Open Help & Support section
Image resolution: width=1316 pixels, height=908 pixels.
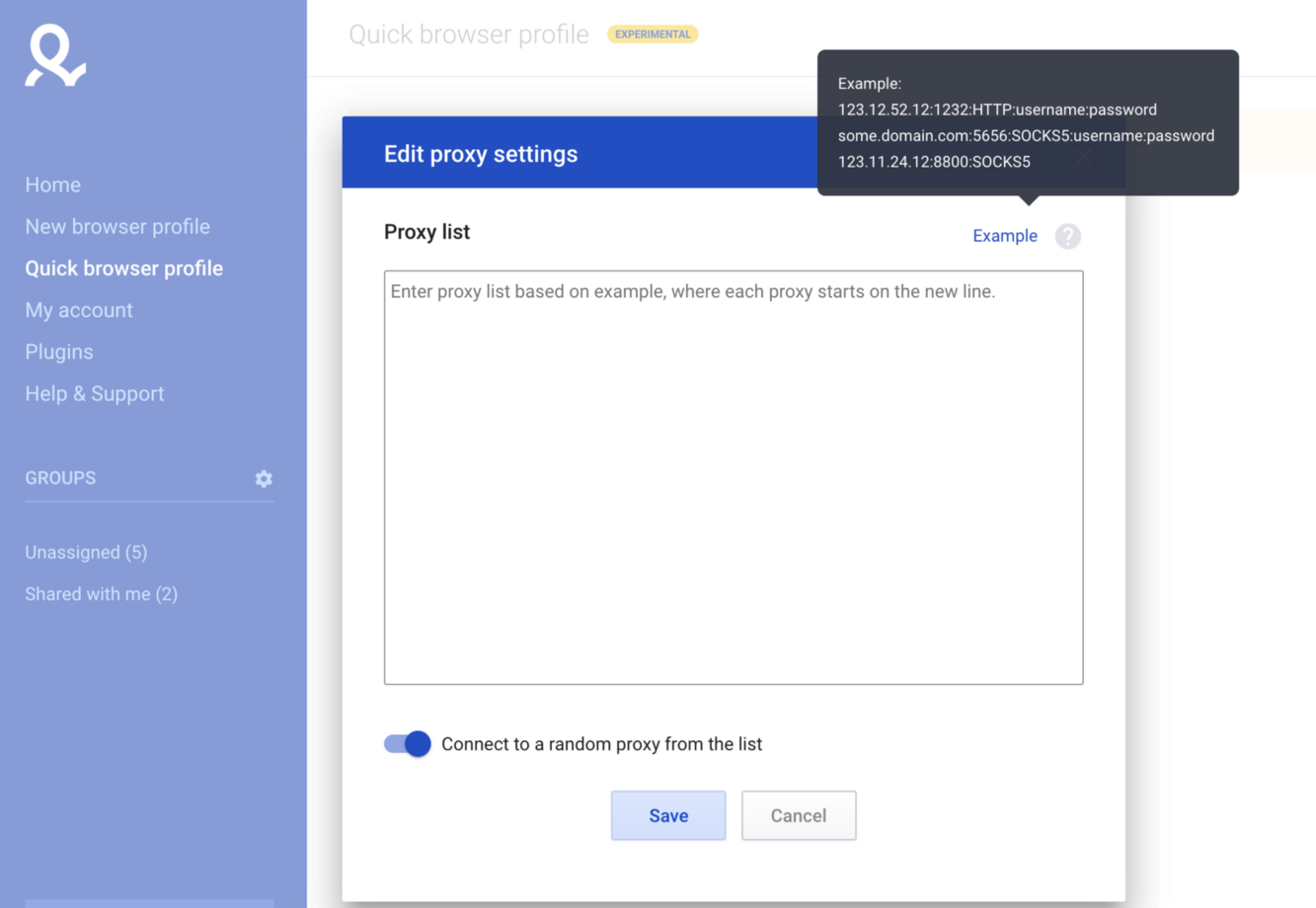coord(95,393)
